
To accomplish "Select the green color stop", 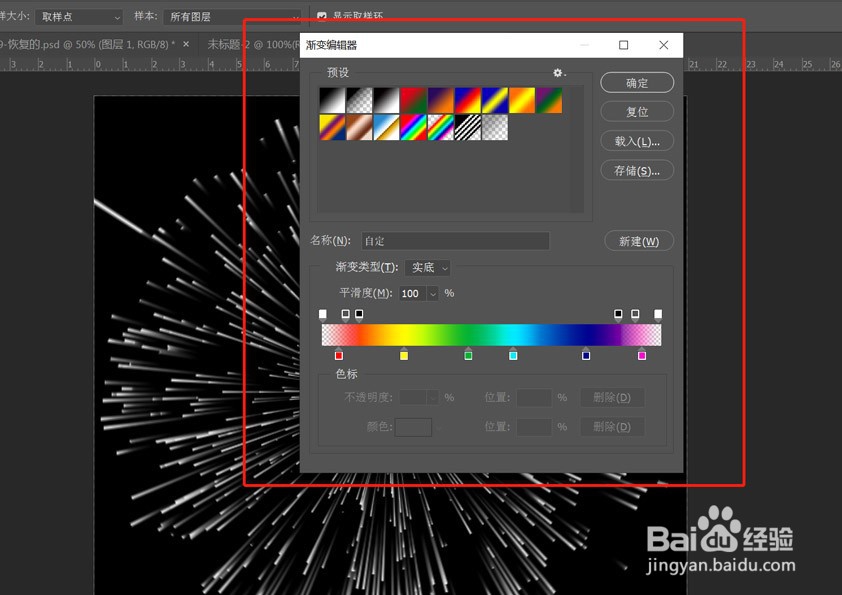I will coord(468,354).
